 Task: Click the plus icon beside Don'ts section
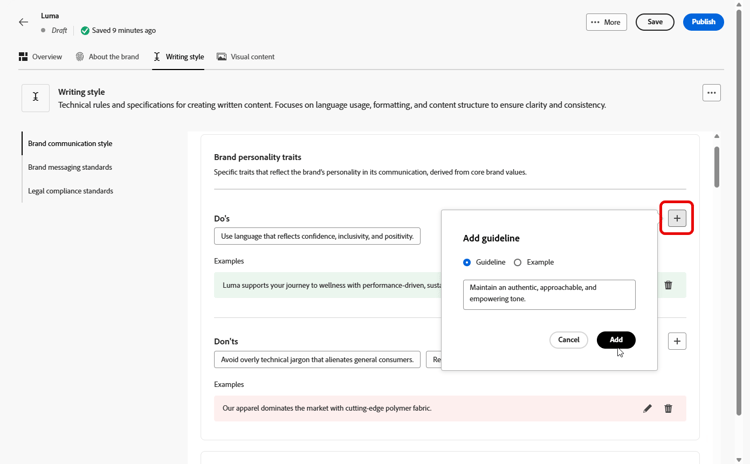tap(677, 341)
